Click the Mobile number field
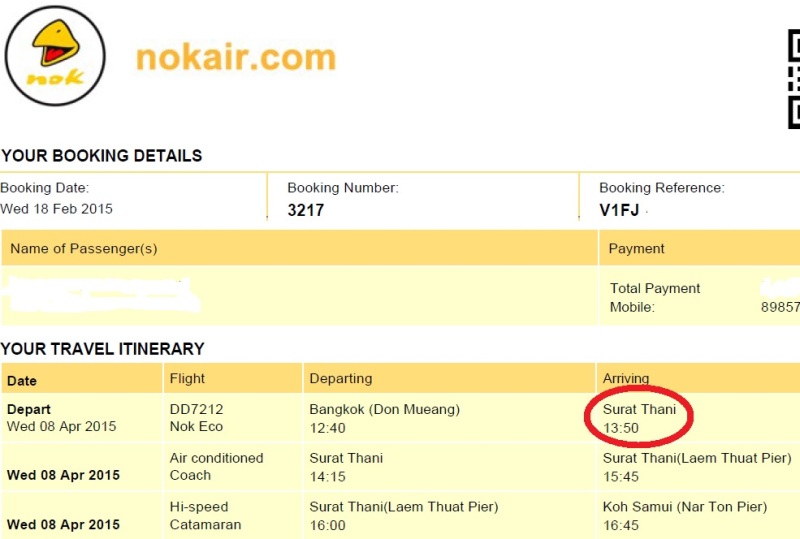 779,307
